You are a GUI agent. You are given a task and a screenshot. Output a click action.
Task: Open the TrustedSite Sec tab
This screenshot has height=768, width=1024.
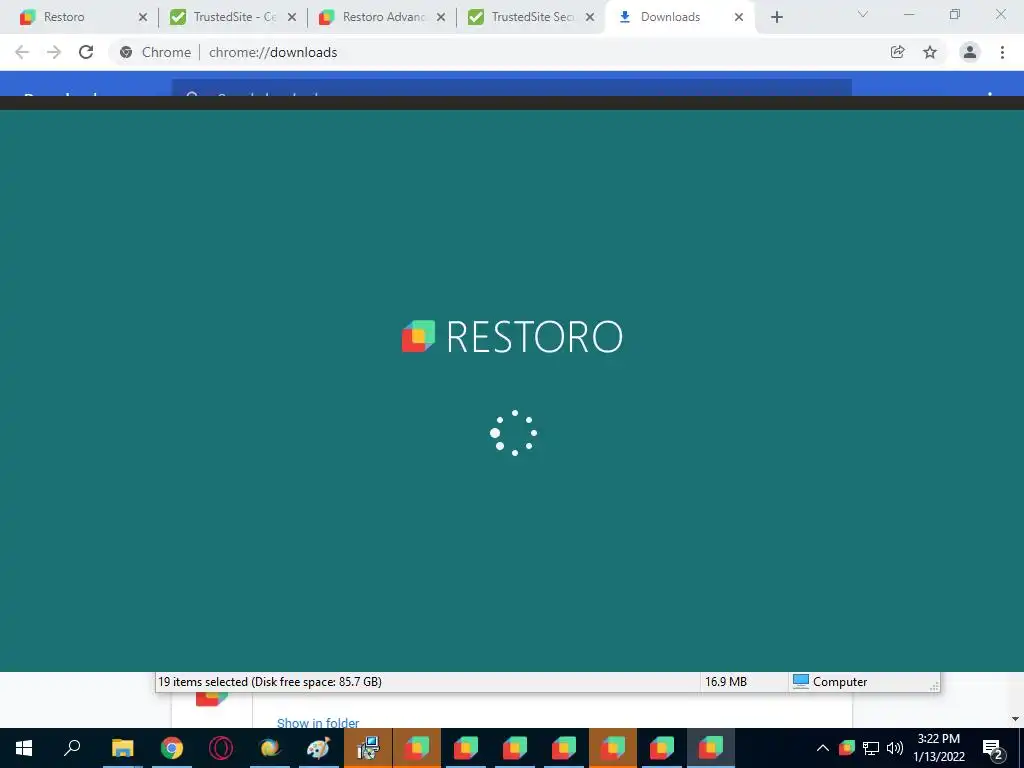[x=532, y=17]
